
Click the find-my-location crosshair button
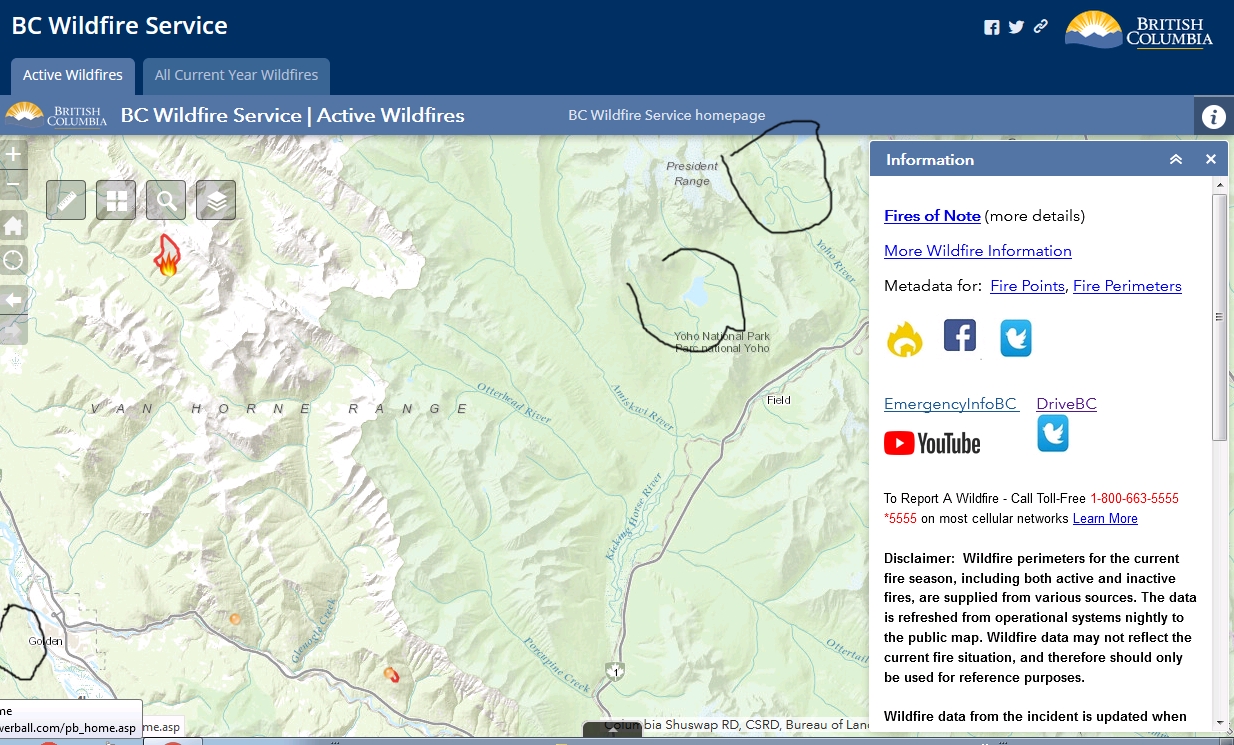13,260
